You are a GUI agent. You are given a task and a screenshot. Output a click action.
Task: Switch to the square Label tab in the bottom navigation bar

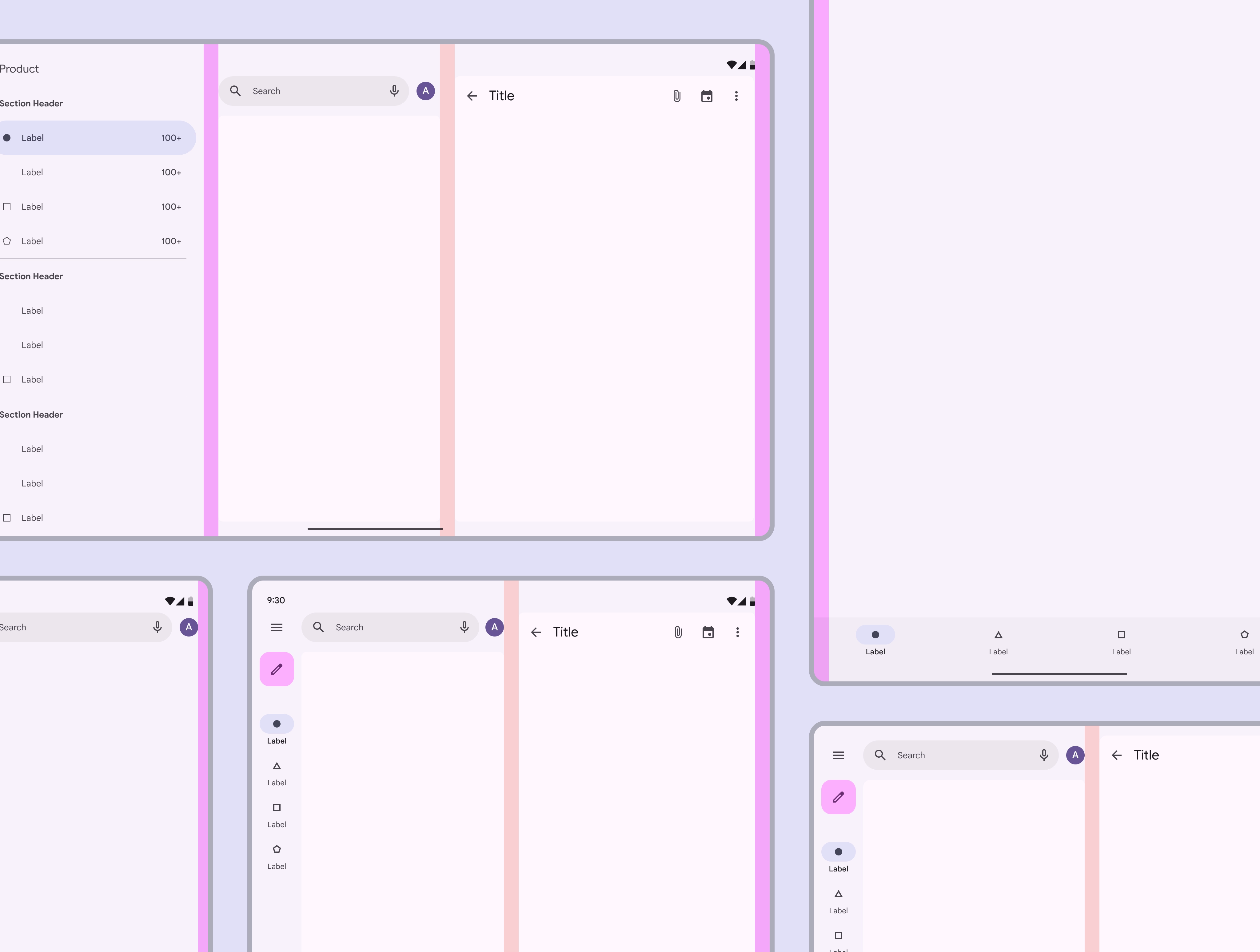coord(1122,642)
